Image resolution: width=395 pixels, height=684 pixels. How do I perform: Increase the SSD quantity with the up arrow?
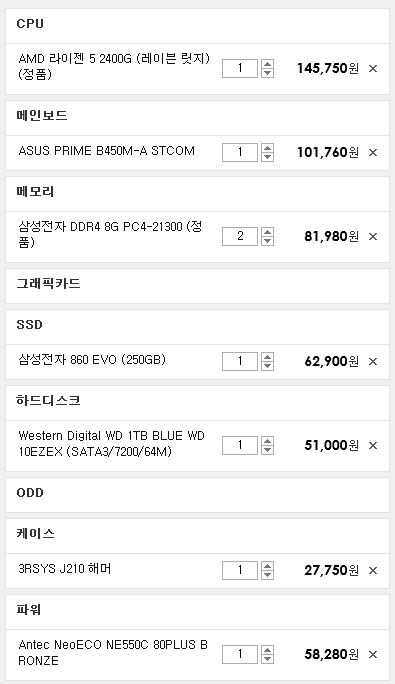pyautogui.click(x=267, y=357)
